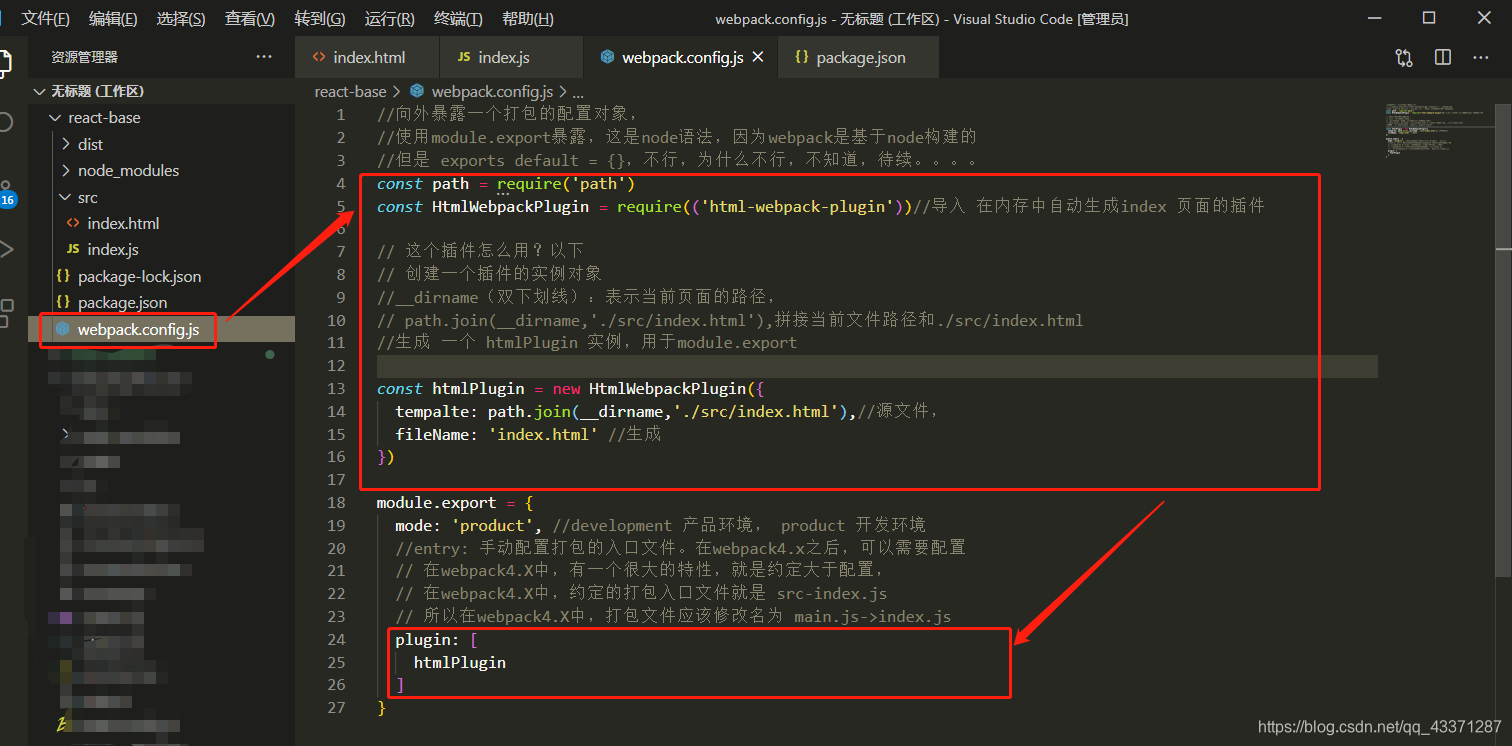Split the editor to the right
This screenshot has width=1512, height=746.
coord(1443,57)
